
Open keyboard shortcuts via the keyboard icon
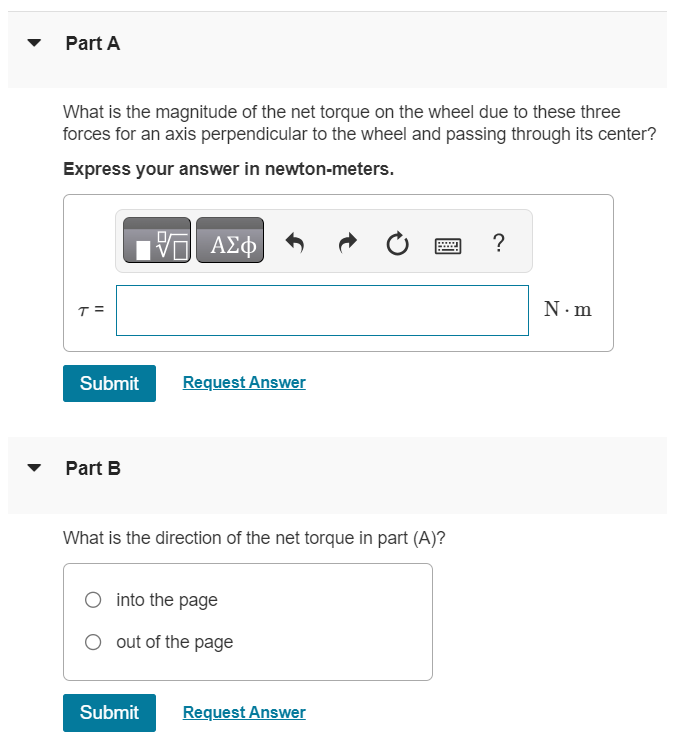(448, 246)
